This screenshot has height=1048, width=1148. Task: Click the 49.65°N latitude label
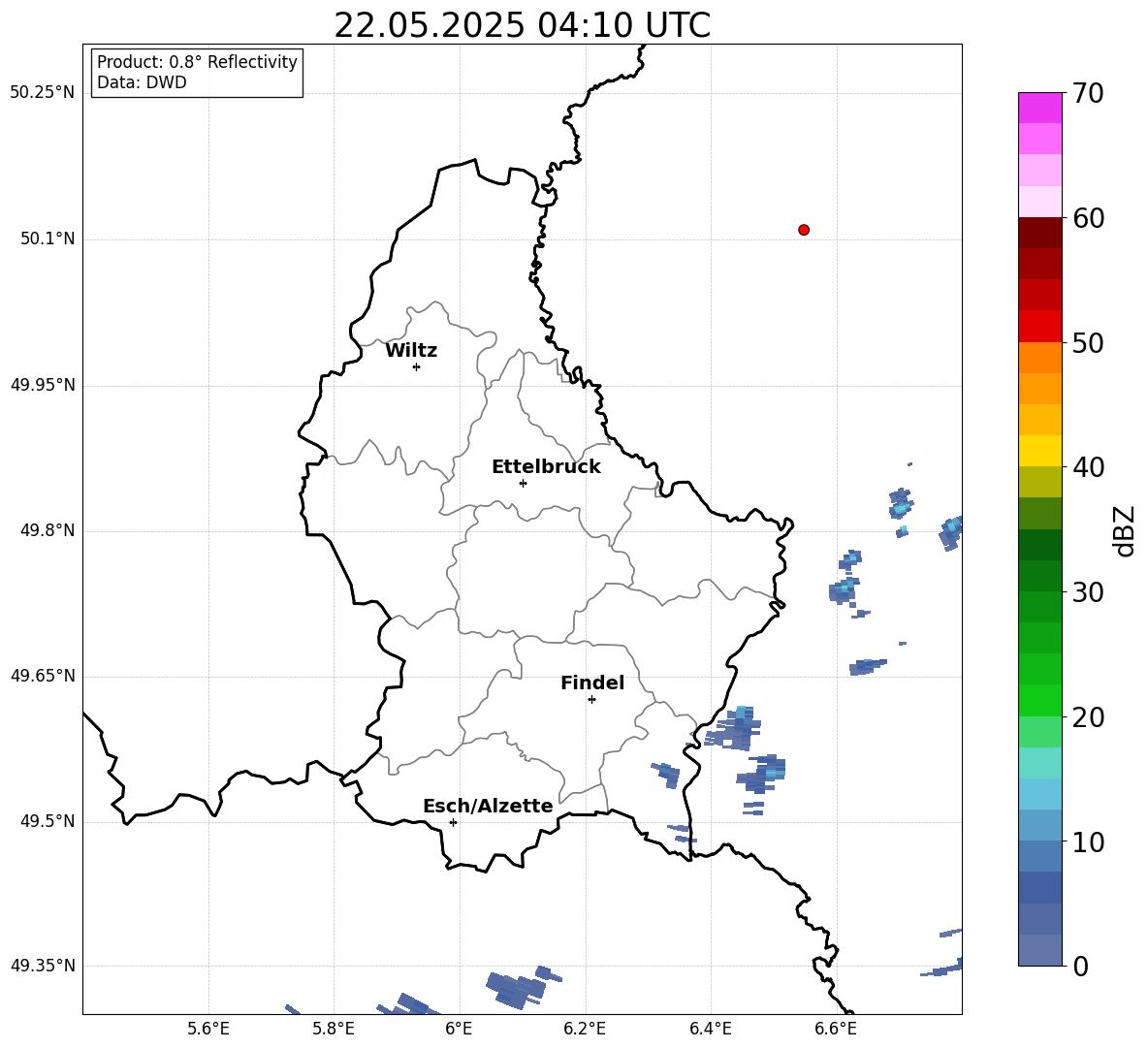43,676
